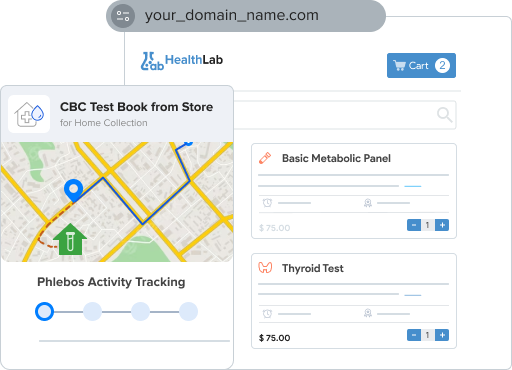Decrease Thyroid Test quantity
Viewport: 512px width, 370px height.
coord(414,335)
